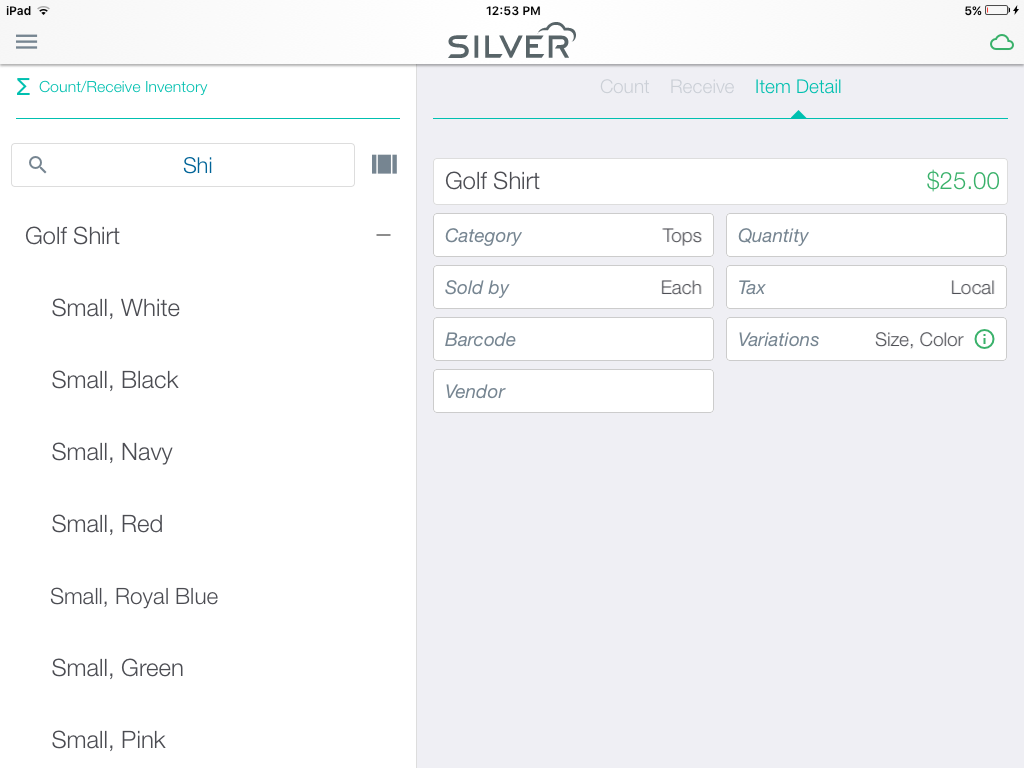The height and width of the screenshot is (768, 1024).
Task: Open the hamburger menu
Action: point(26,42)
